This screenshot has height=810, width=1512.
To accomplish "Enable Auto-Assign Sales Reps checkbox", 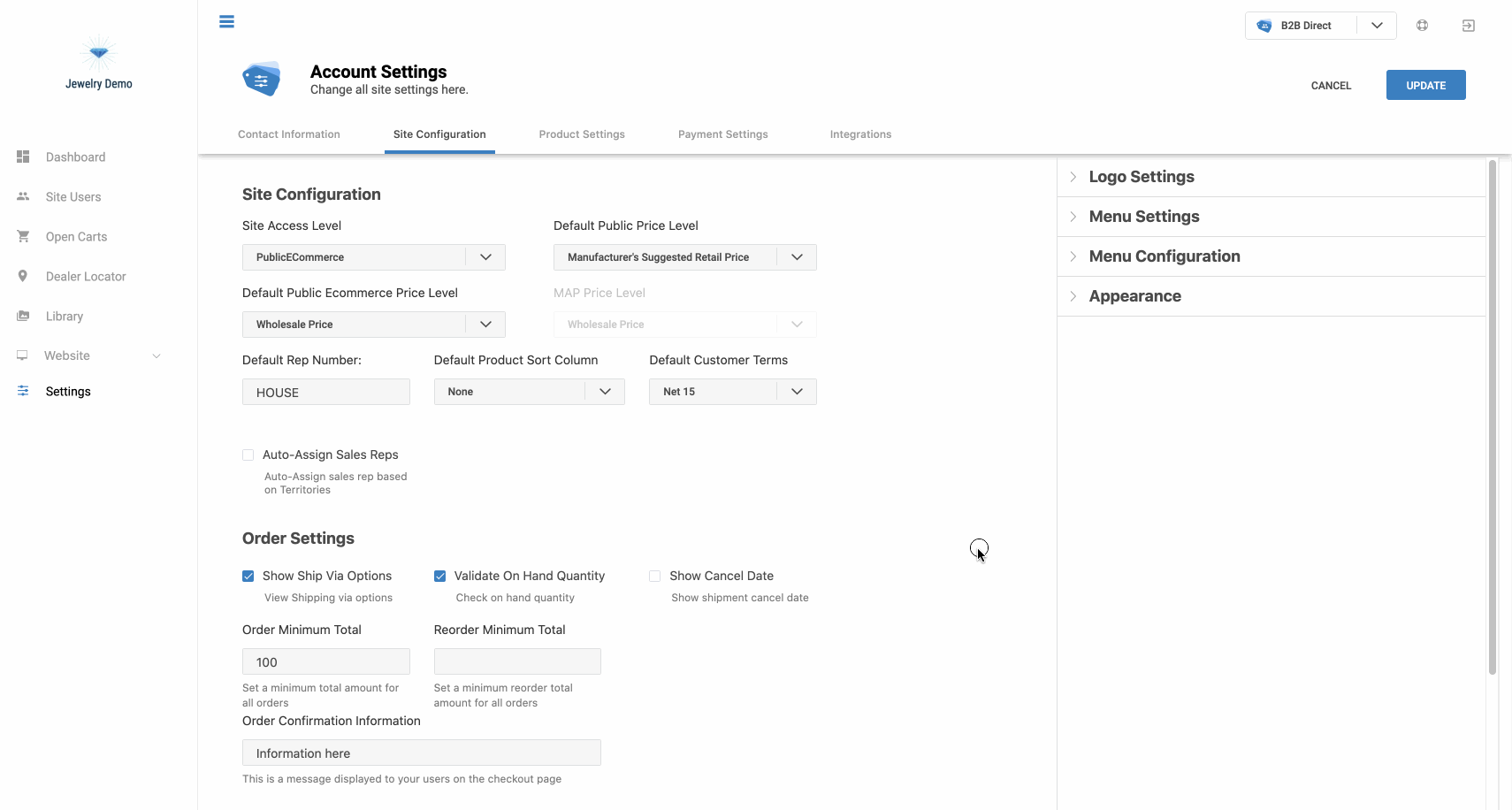I will [248, 455].
